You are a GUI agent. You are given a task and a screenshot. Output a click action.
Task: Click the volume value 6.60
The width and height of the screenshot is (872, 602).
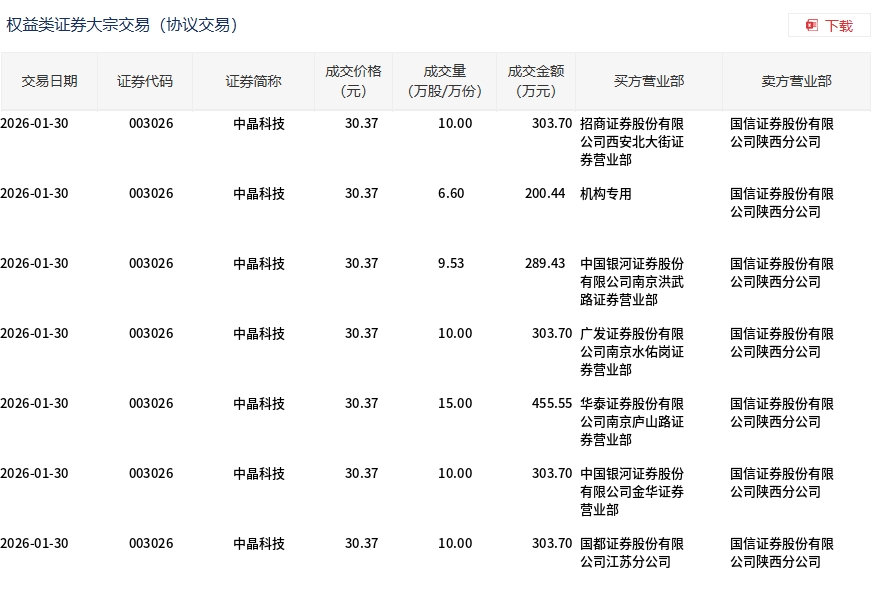[451, 194]
